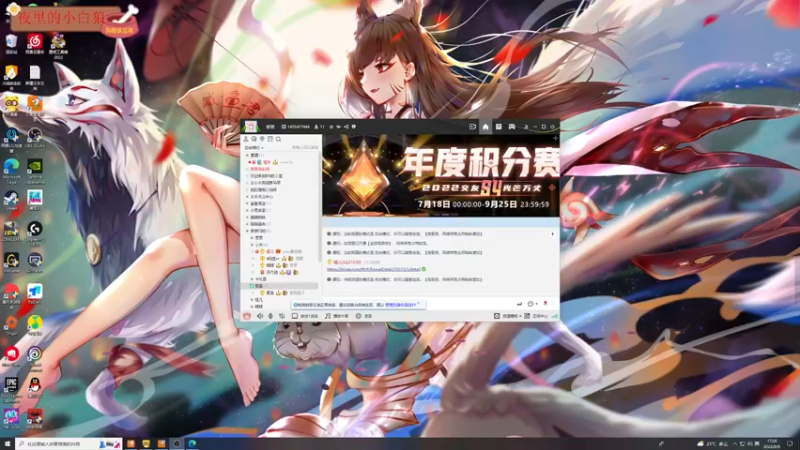Click the clock in the system tray
Image resolution: width=800 pixels, height=450 pixels.
coord(771,444)
